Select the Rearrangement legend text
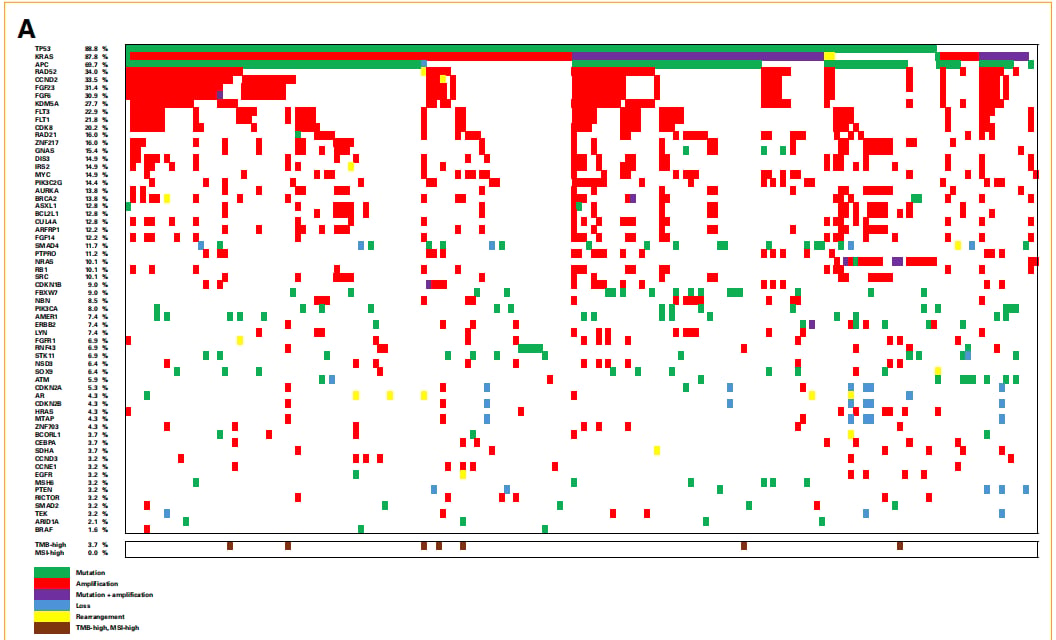 [x=100, y=616]
